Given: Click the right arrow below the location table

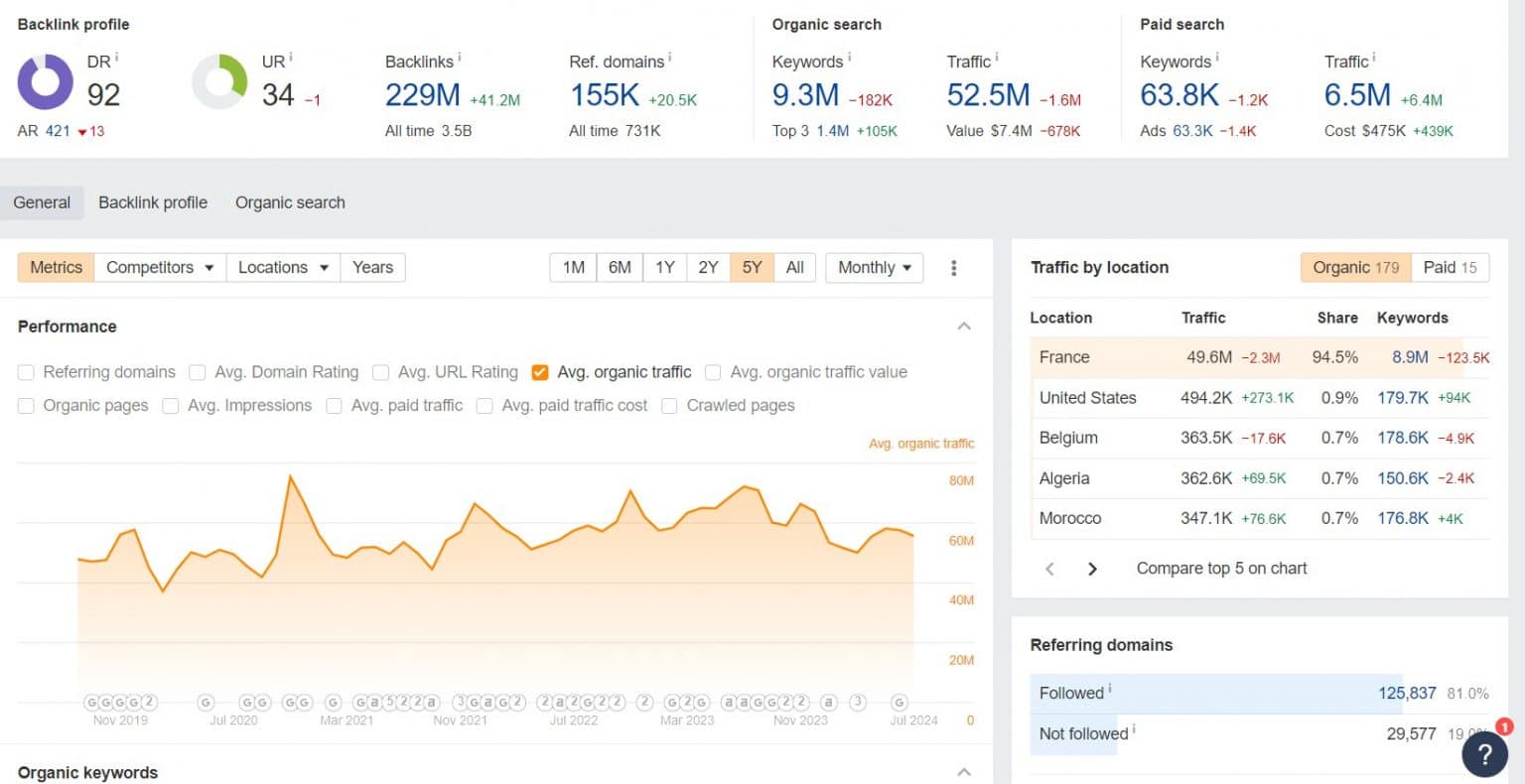Looking at the screenshot, I should click(x=1092, y=569).
